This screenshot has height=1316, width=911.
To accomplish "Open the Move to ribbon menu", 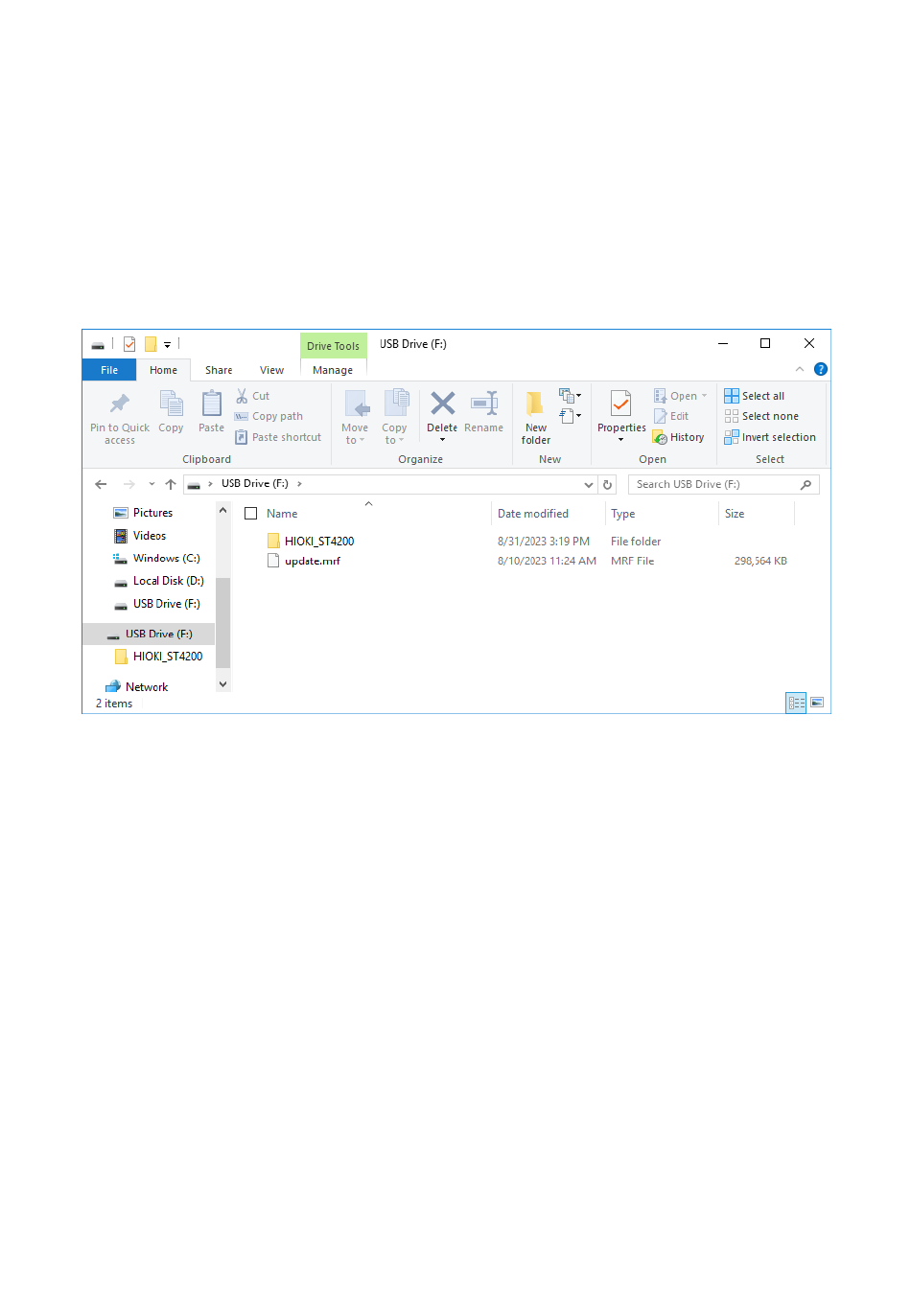I will coord(355,417).
